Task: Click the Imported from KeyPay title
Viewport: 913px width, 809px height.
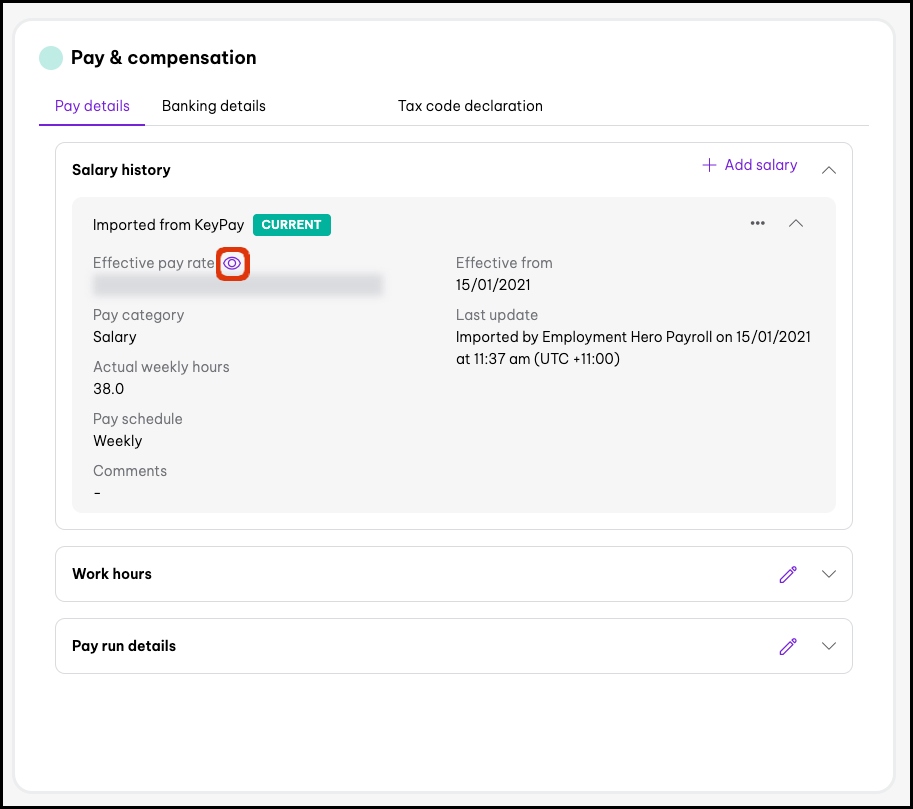Action: pyautogui.click(x=168, y=225)
